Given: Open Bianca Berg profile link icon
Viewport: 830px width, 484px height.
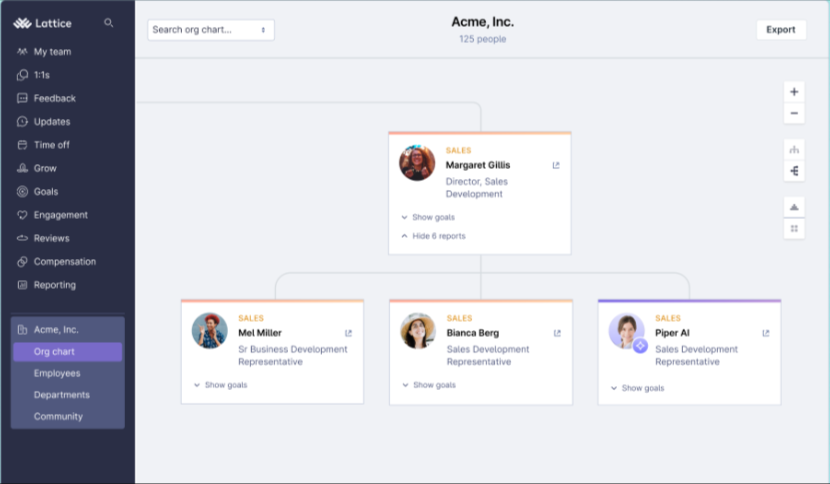Looking at the screenshot, I should coord(557,333).
